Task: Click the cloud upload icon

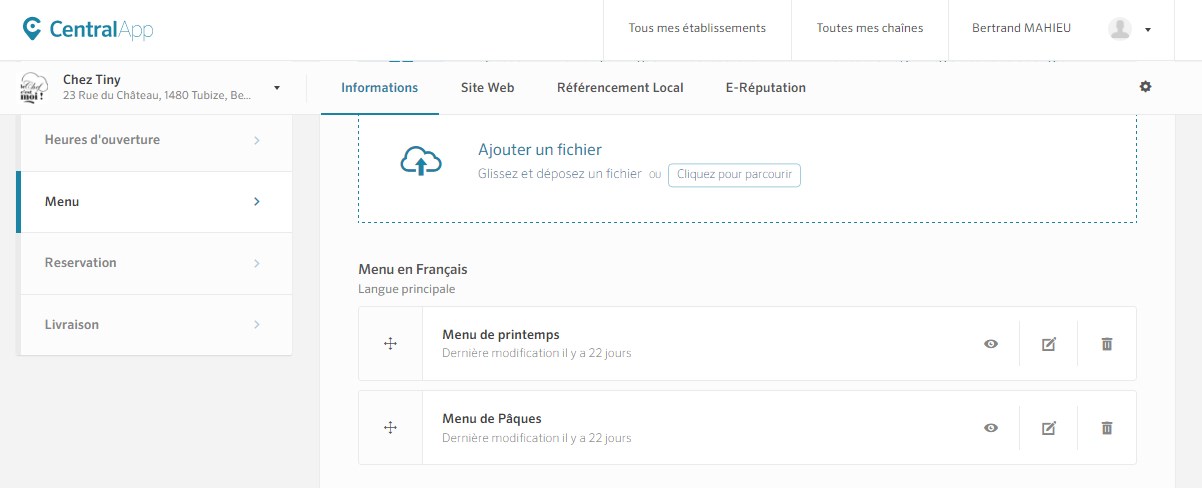Action: 421,162
